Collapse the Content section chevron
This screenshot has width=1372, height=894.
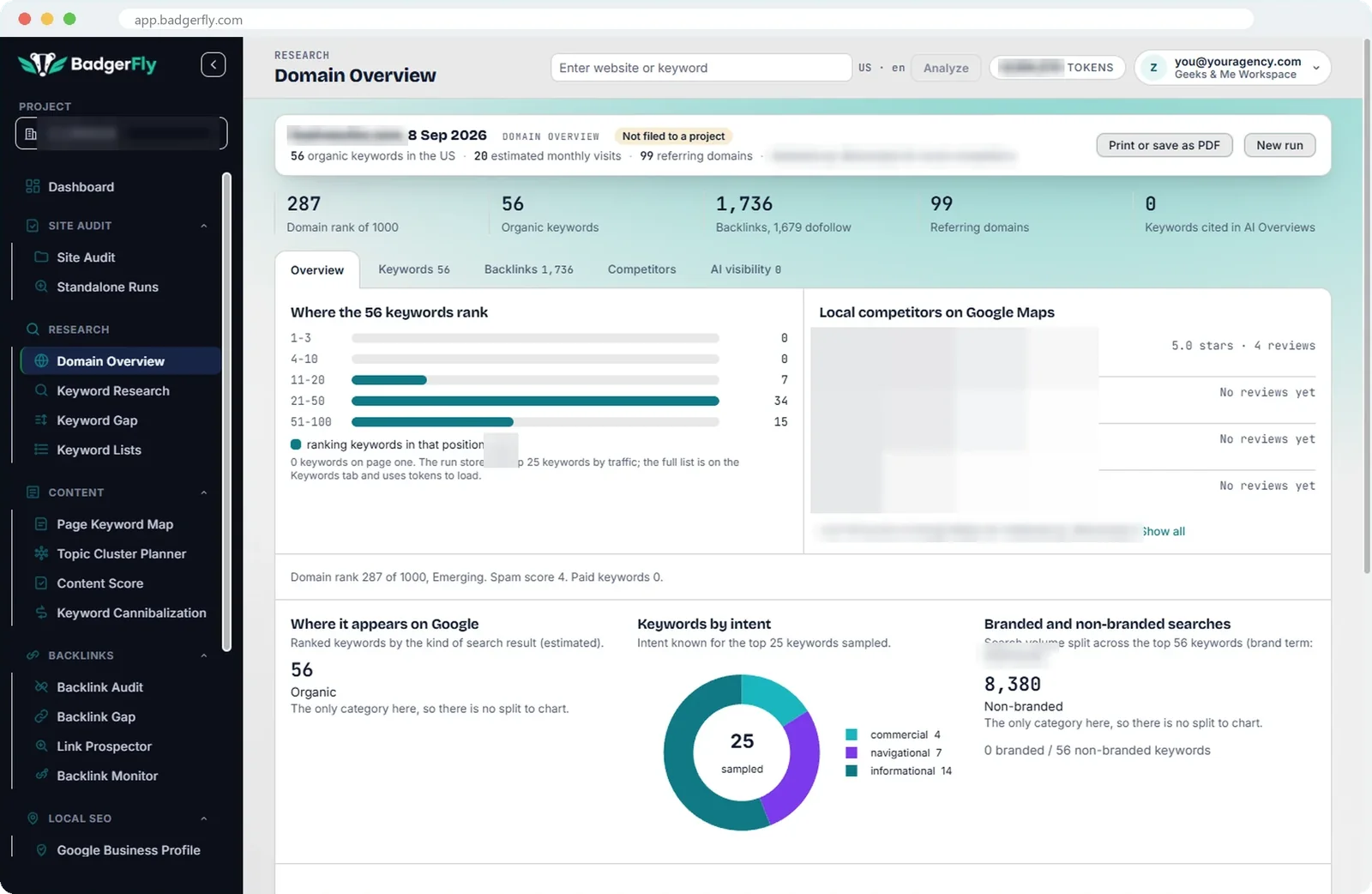click(204, 492)
